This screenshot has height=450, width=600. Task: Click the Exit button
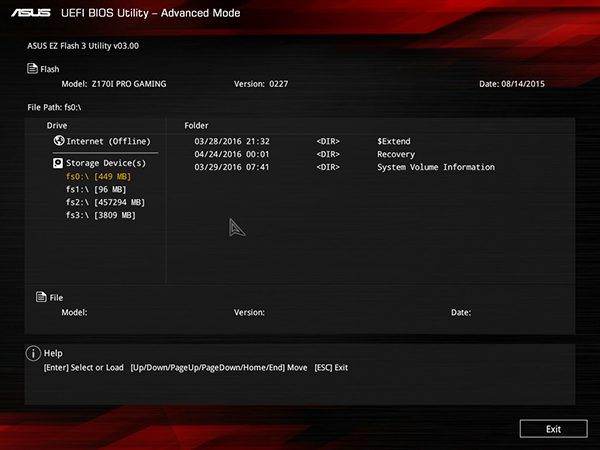[553, 429]
